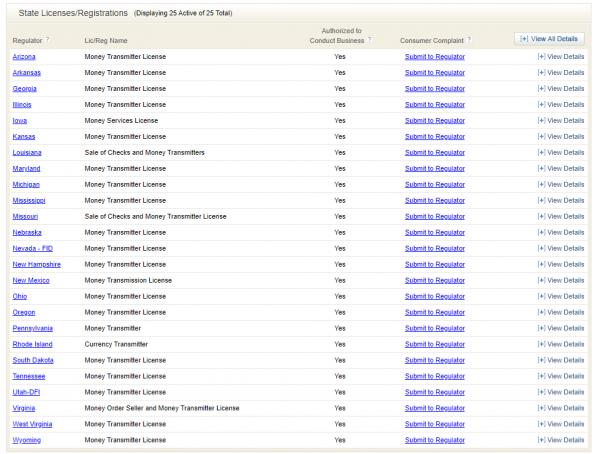Show help icon next to Regulator header
This screenshot has height=454, width=600.
(48, 39)
